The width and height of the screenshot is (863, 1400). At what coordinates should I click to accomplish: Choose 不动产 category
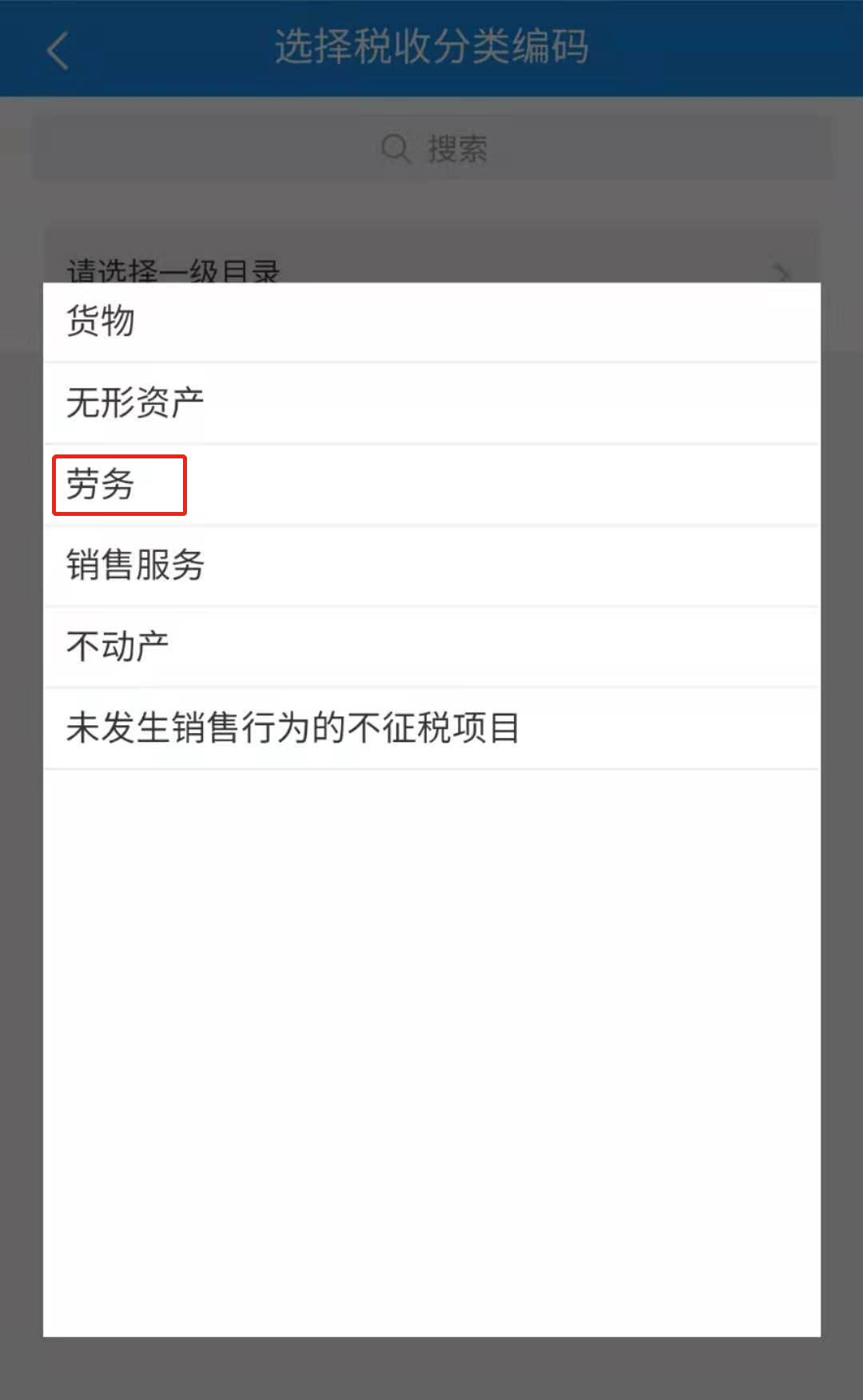(431, 647)
